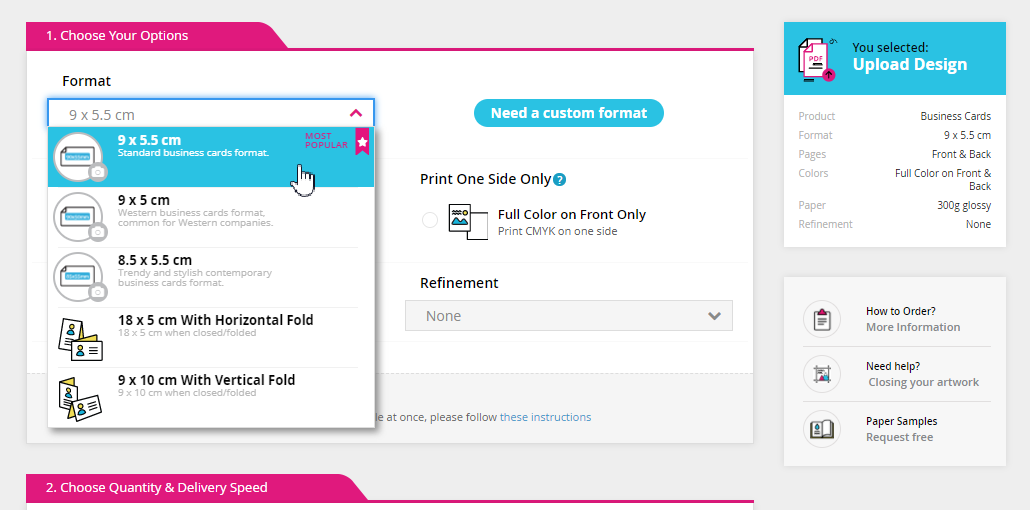Click the Print CMYK on one side text
The width and height of the screenshot is (1030, 510).
(558, 231)
